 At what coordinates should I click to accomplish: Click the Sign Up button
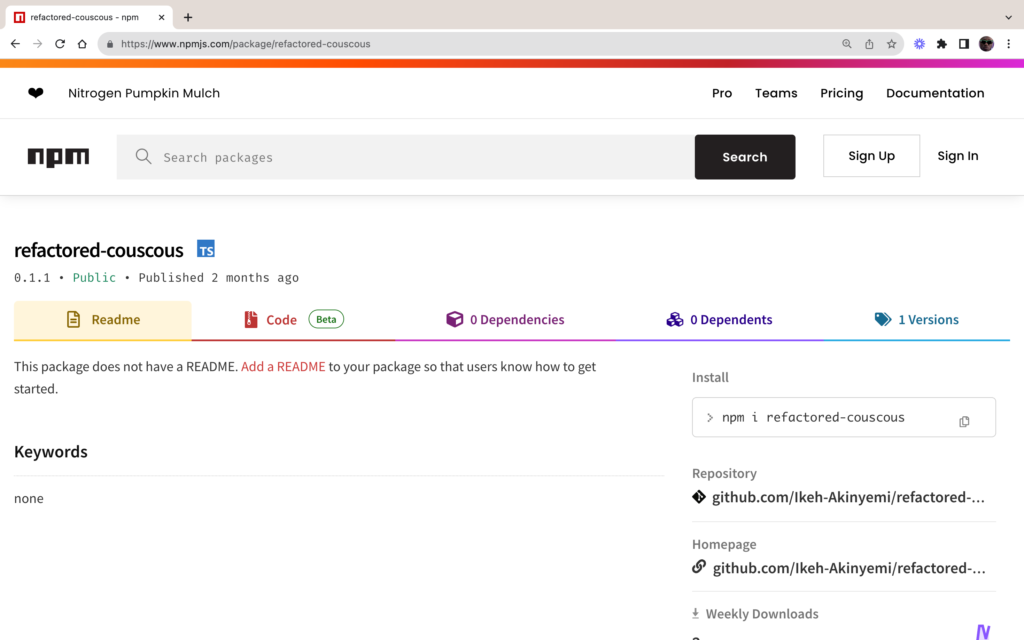871,156
